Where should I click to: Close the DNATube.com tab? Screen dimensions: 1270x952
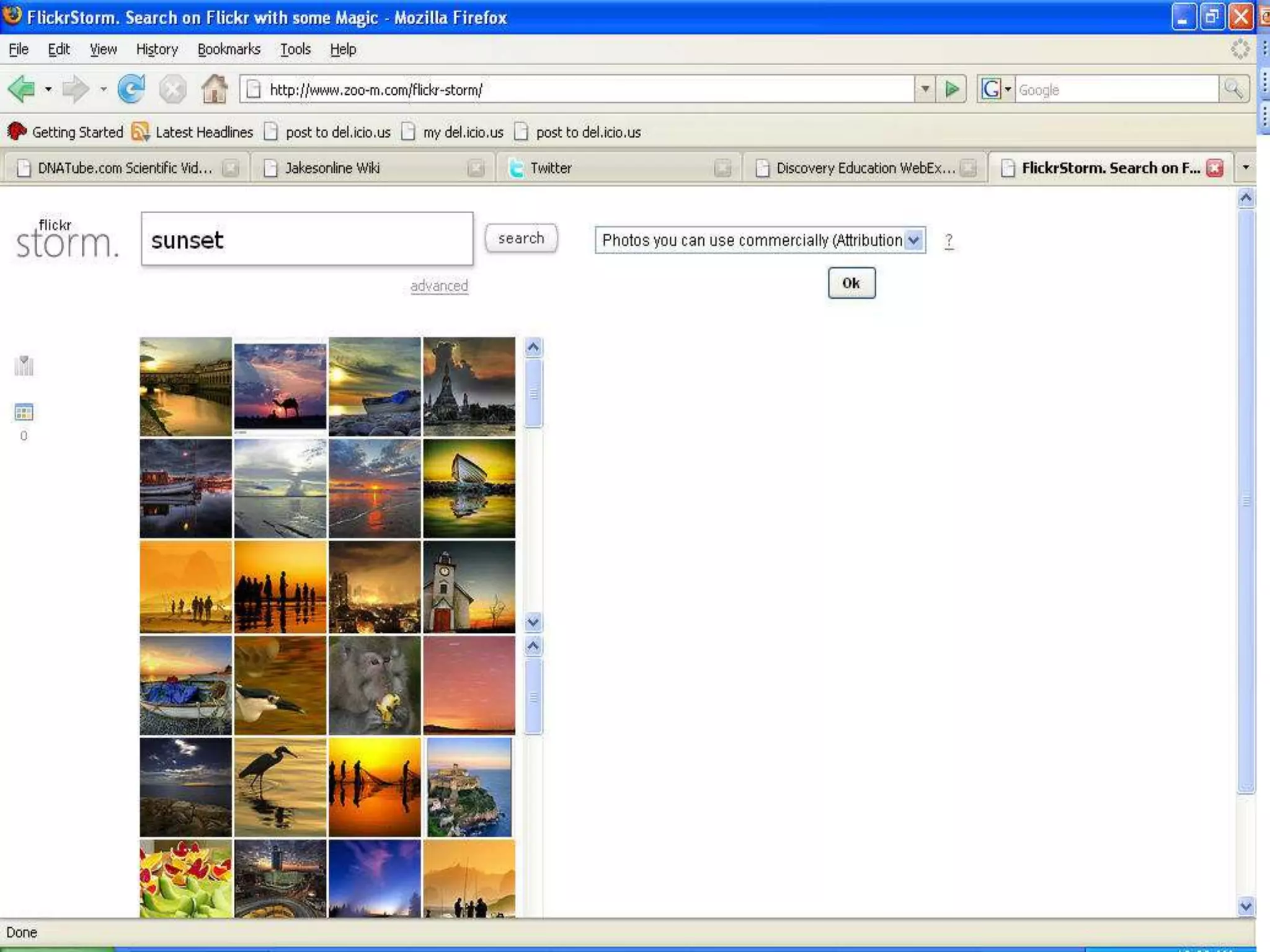[231, 168]
